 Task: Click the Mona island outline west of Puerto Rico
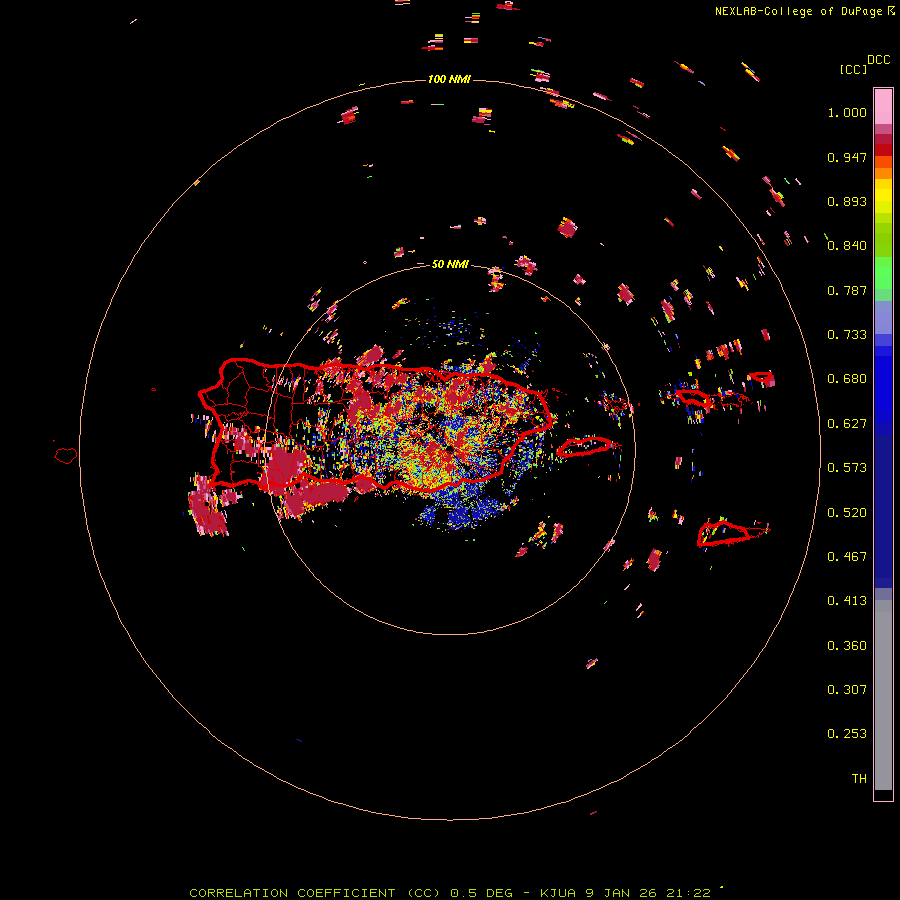click(x=66, y=456)
